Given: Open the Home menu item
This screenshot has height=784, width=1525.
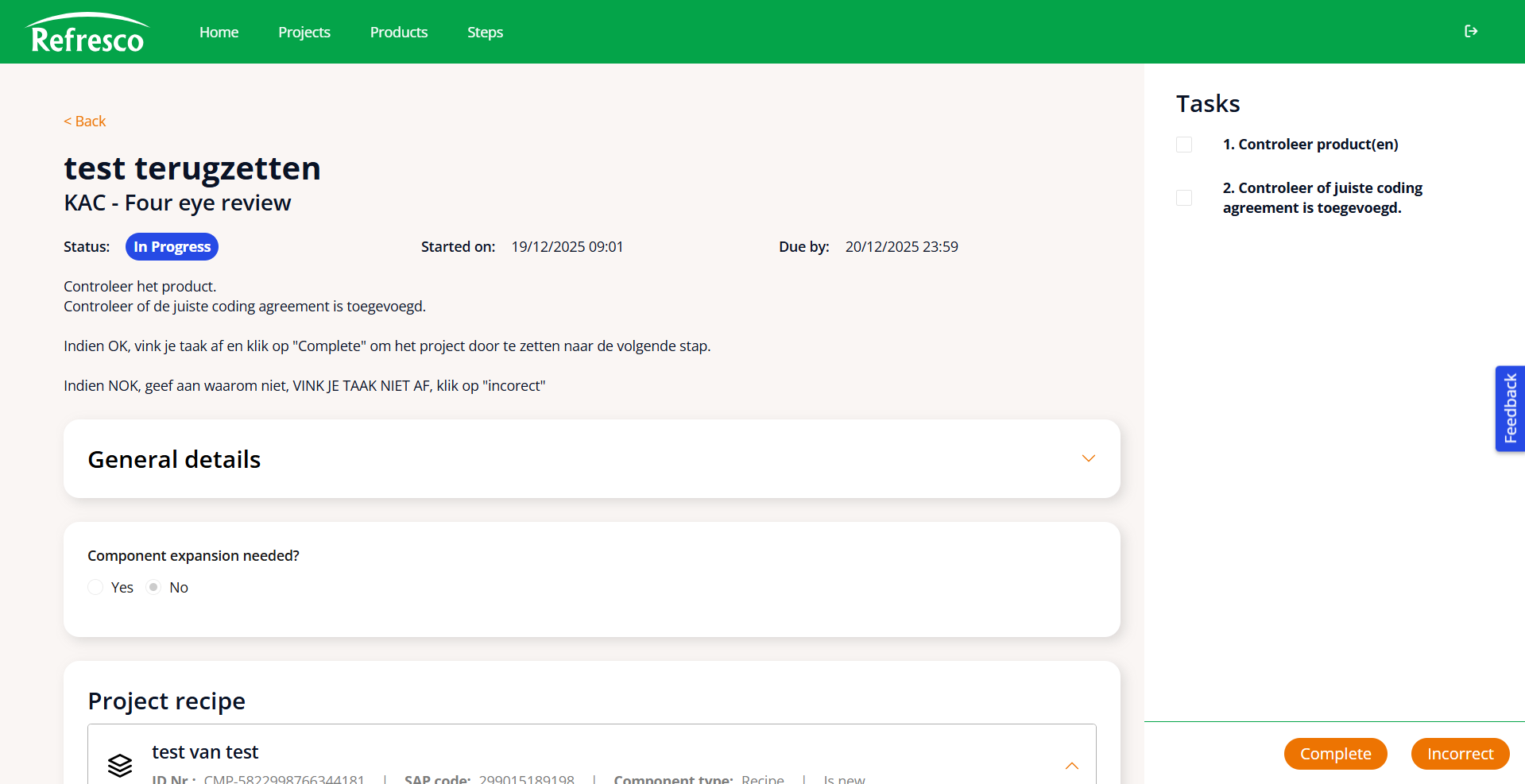Looking at the screenshot, I should (x=219, y=32).
